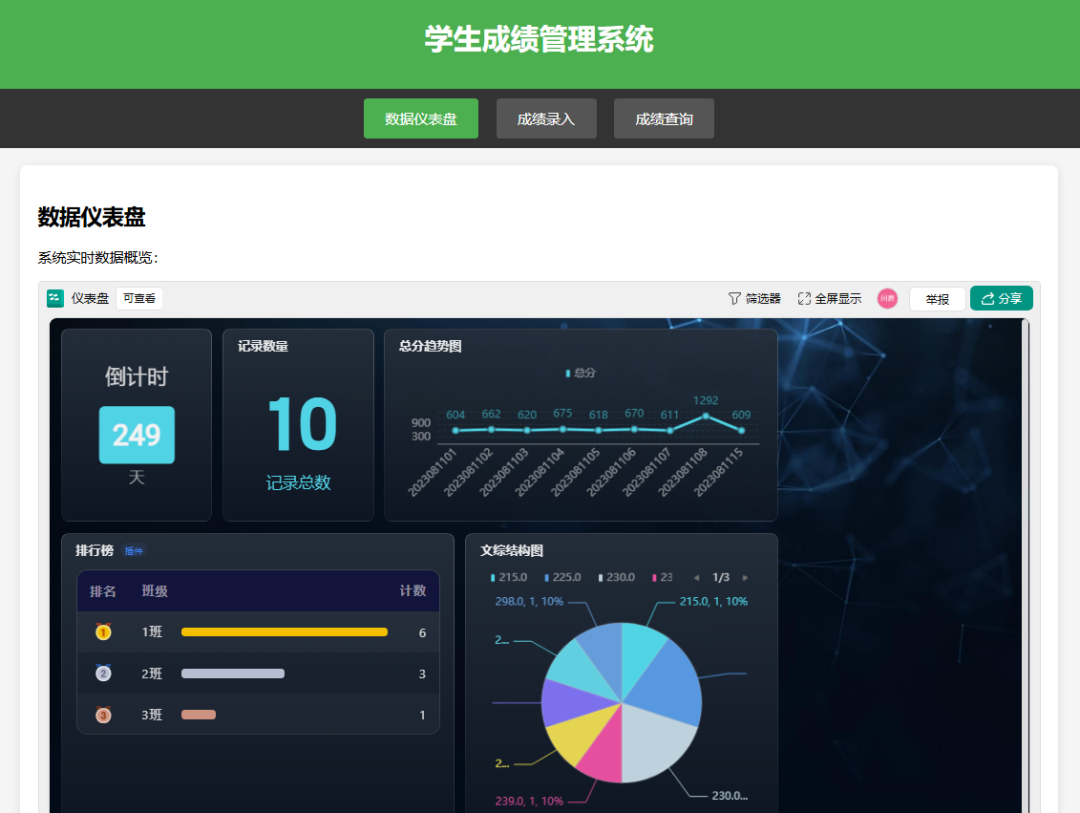Click the right arrow beside 1/3 pager
This screenshot has height=813, width=1080.
[x=744, y=577]
